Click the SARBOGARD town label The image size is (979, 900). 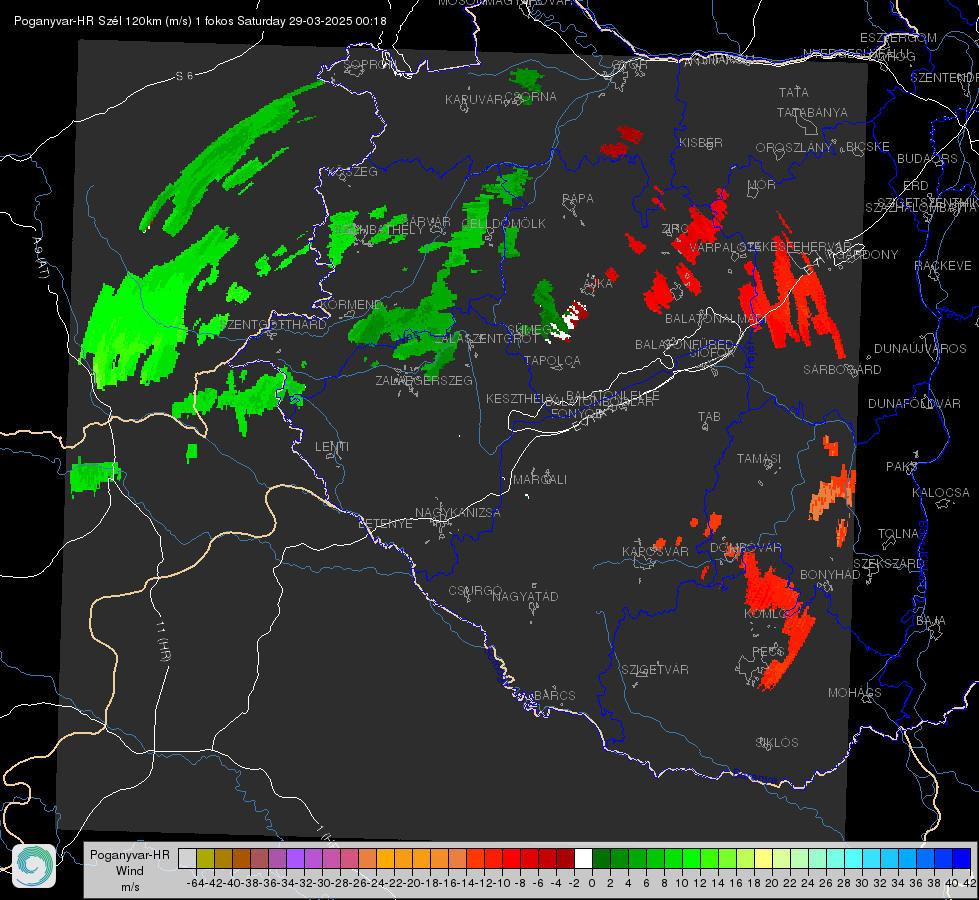click(842, 370)
